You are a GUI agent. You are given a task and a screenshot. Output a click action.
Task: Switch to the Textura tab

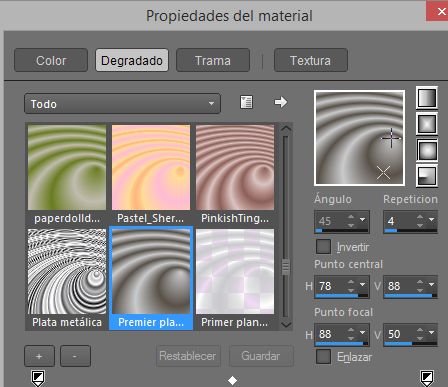(x=311, y=60)
